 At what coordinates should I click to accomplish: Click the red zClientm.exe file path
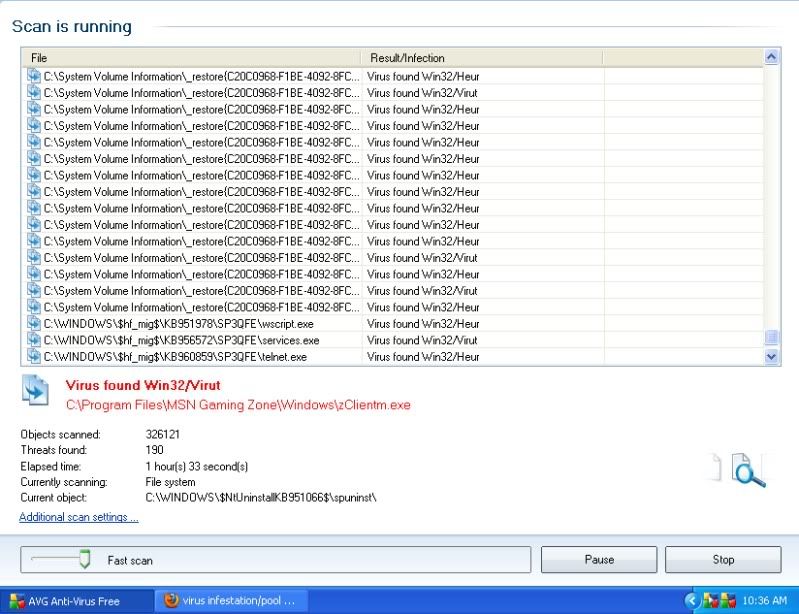pos(238,405)
